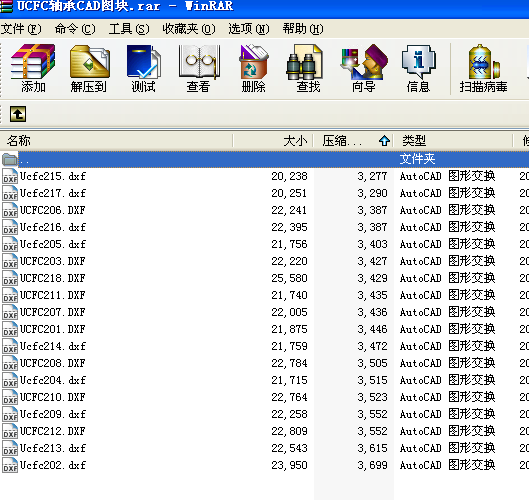Click AutoCAD 图形交换 type of UCFC201.DXF row
529x500 pixels.
click(447, 329)
